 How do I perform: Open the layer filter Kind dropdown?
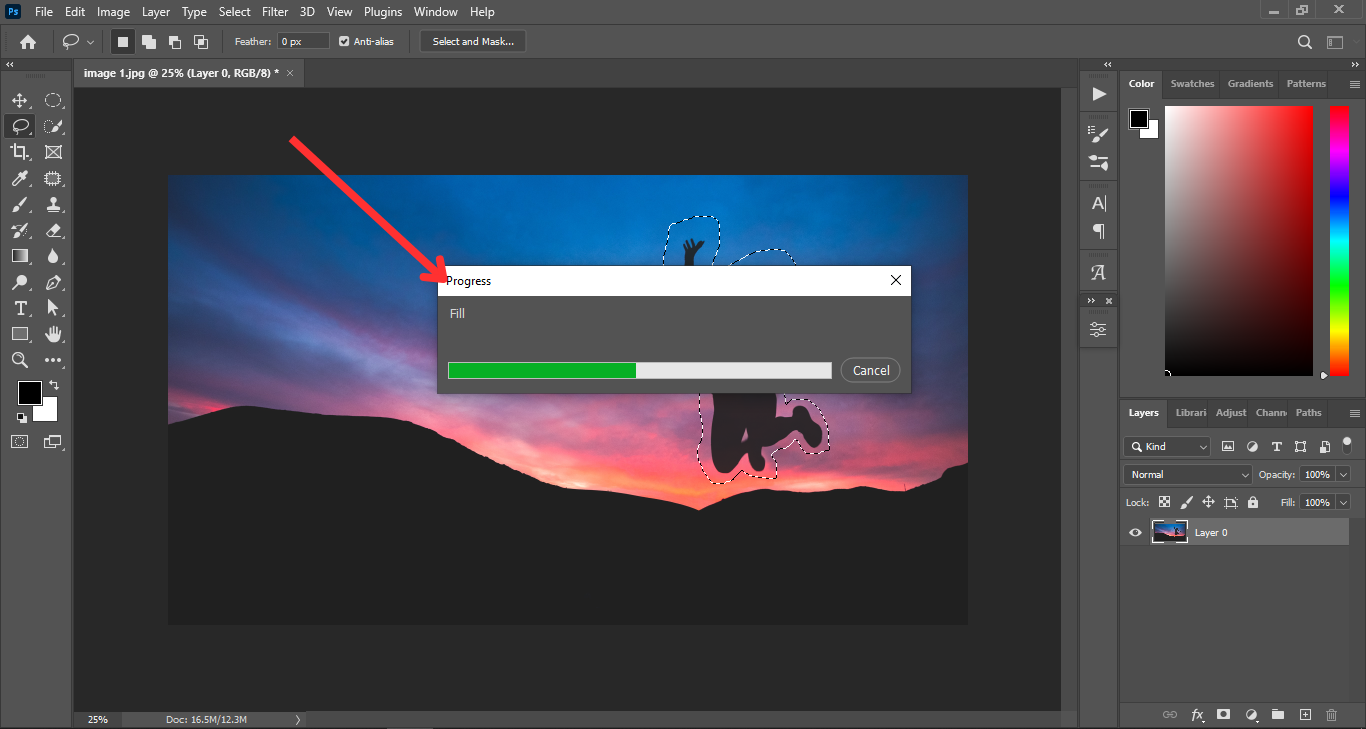pyautogui.click(x=1167, y=446)
